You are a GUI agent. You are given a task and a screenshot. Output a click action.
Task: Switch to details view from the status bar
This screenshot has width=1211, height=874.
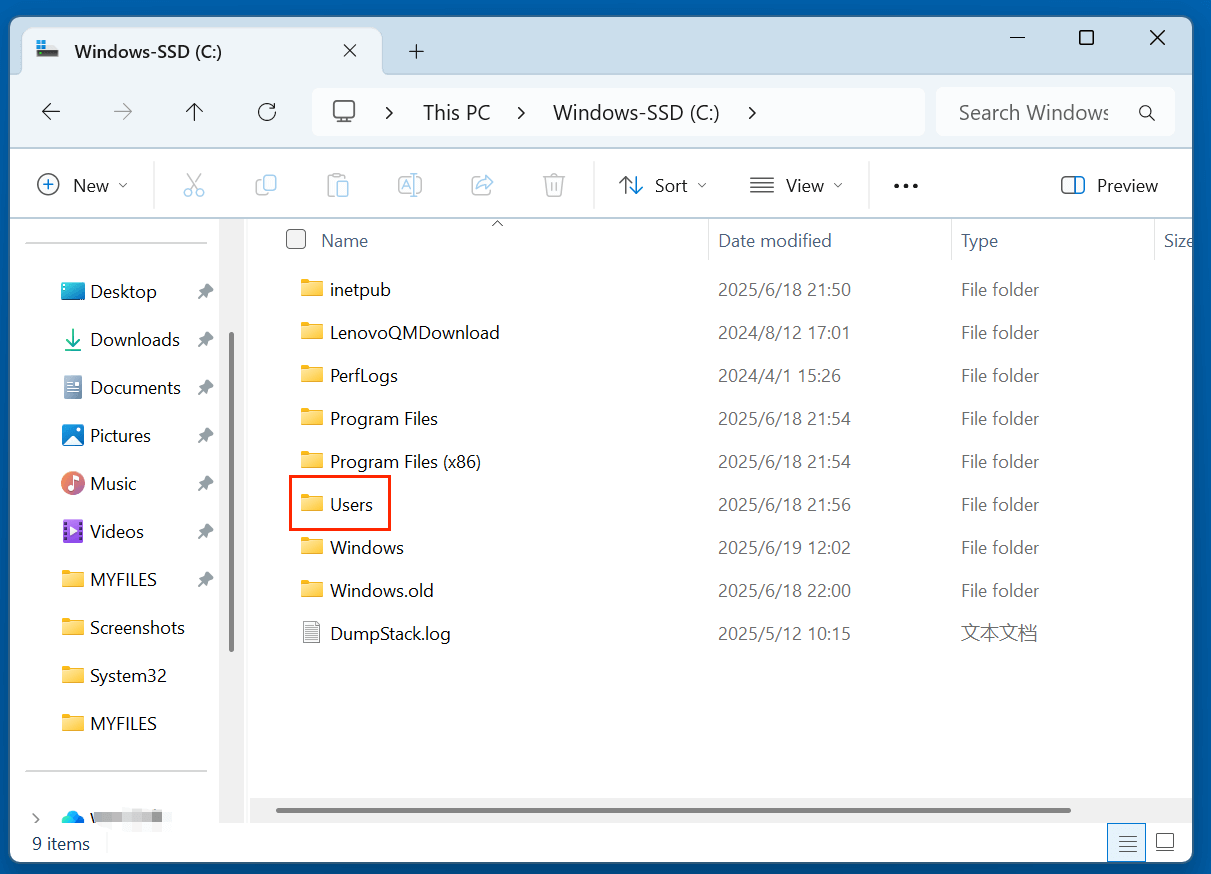point(1126,842)
